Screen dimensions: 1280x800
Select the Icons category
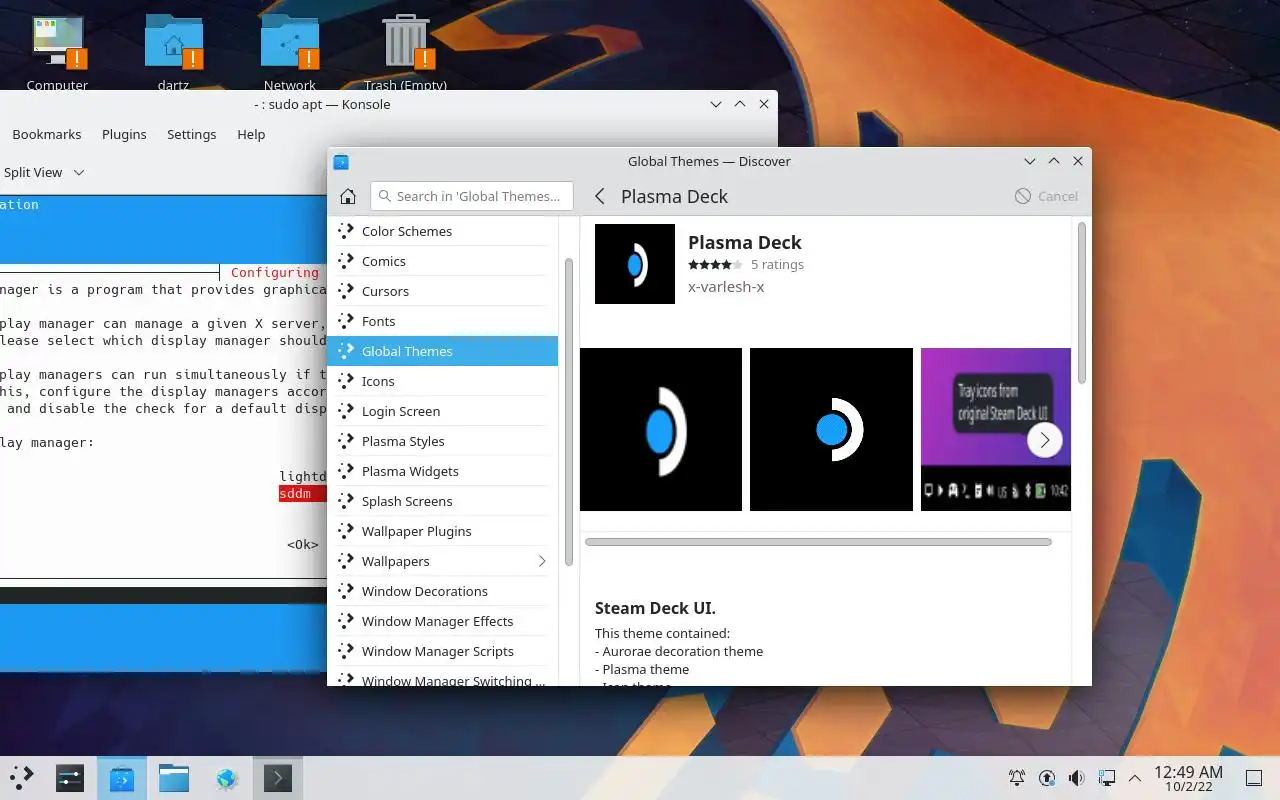pos(443,381)
